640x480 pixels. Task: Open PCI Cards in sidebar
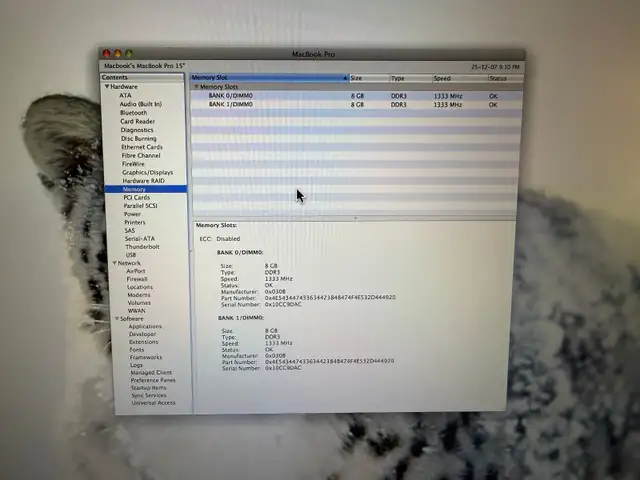[x=137, y=198]
